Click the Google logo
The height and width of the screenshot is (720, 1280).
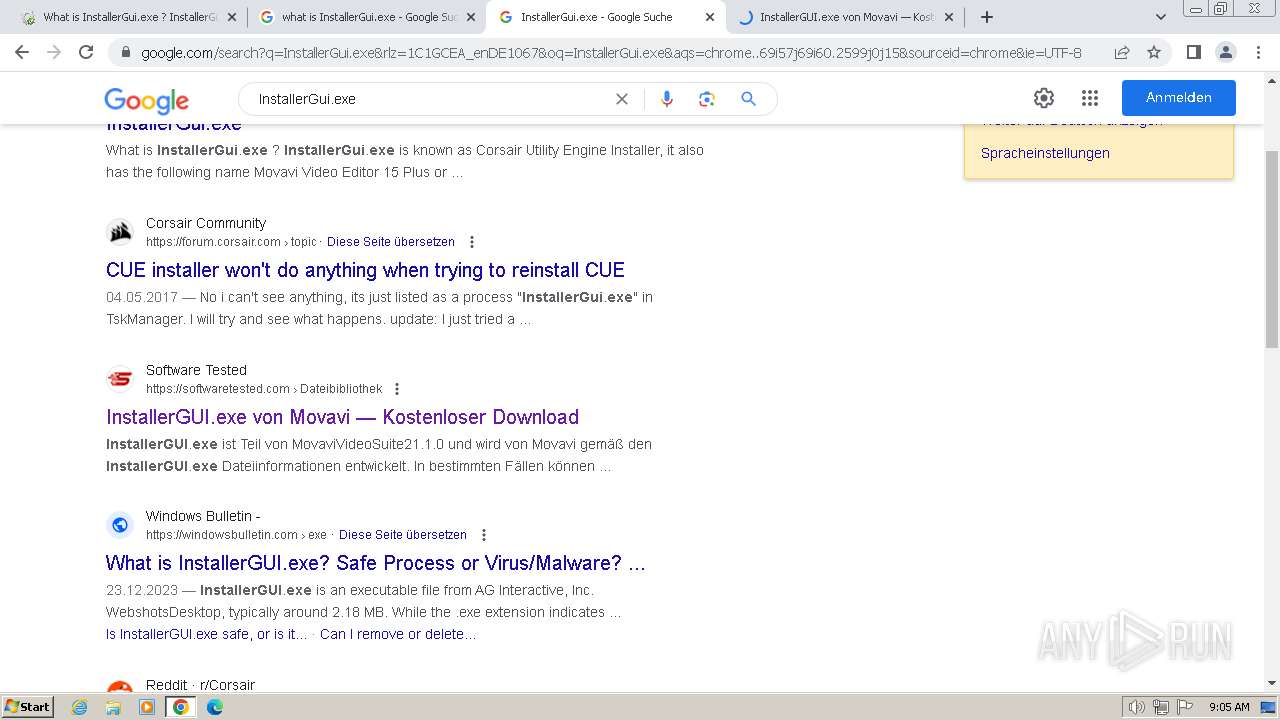click(146, 100)
